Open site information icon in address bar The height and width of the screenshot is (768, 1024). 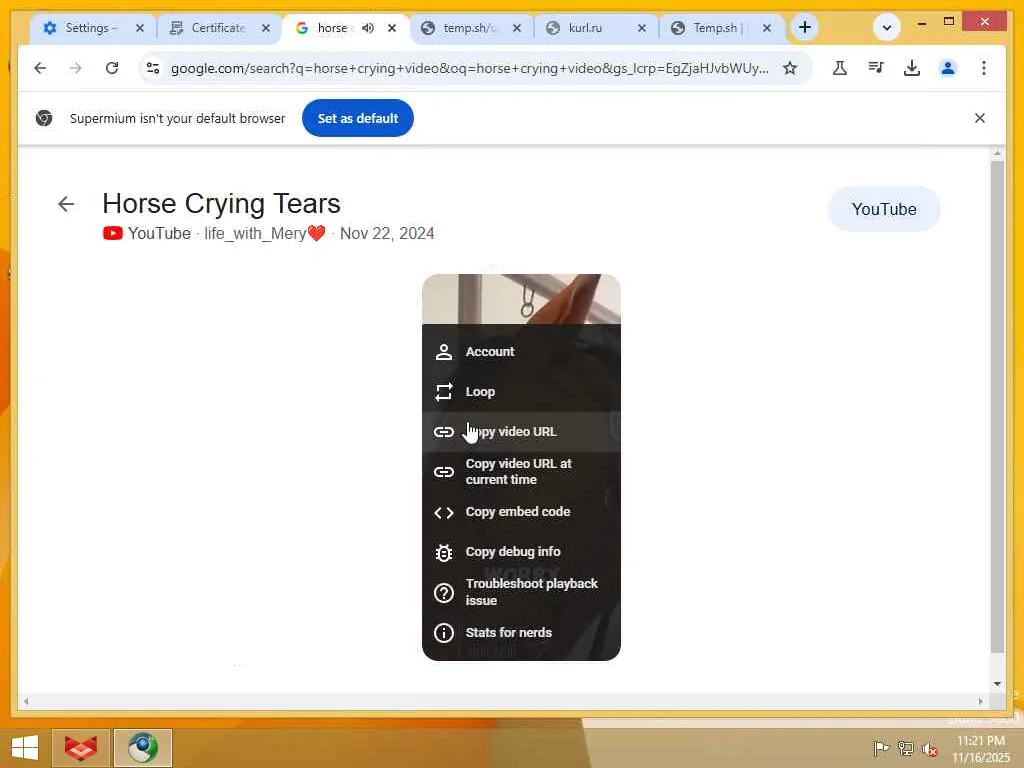[153, 68]
